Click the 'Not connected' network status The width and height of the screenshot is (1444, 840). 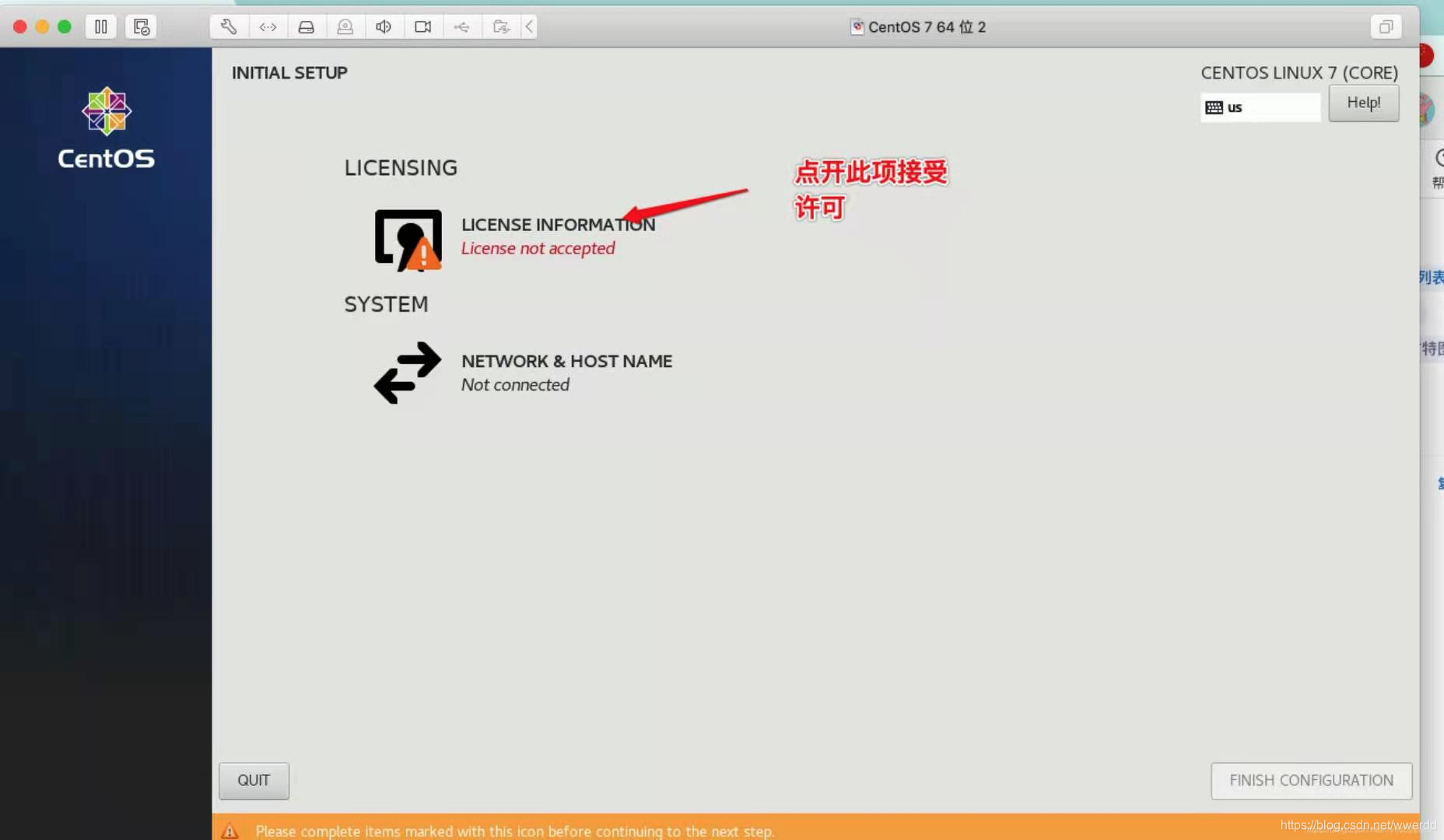pyautogui.click(x=515, y=384)
